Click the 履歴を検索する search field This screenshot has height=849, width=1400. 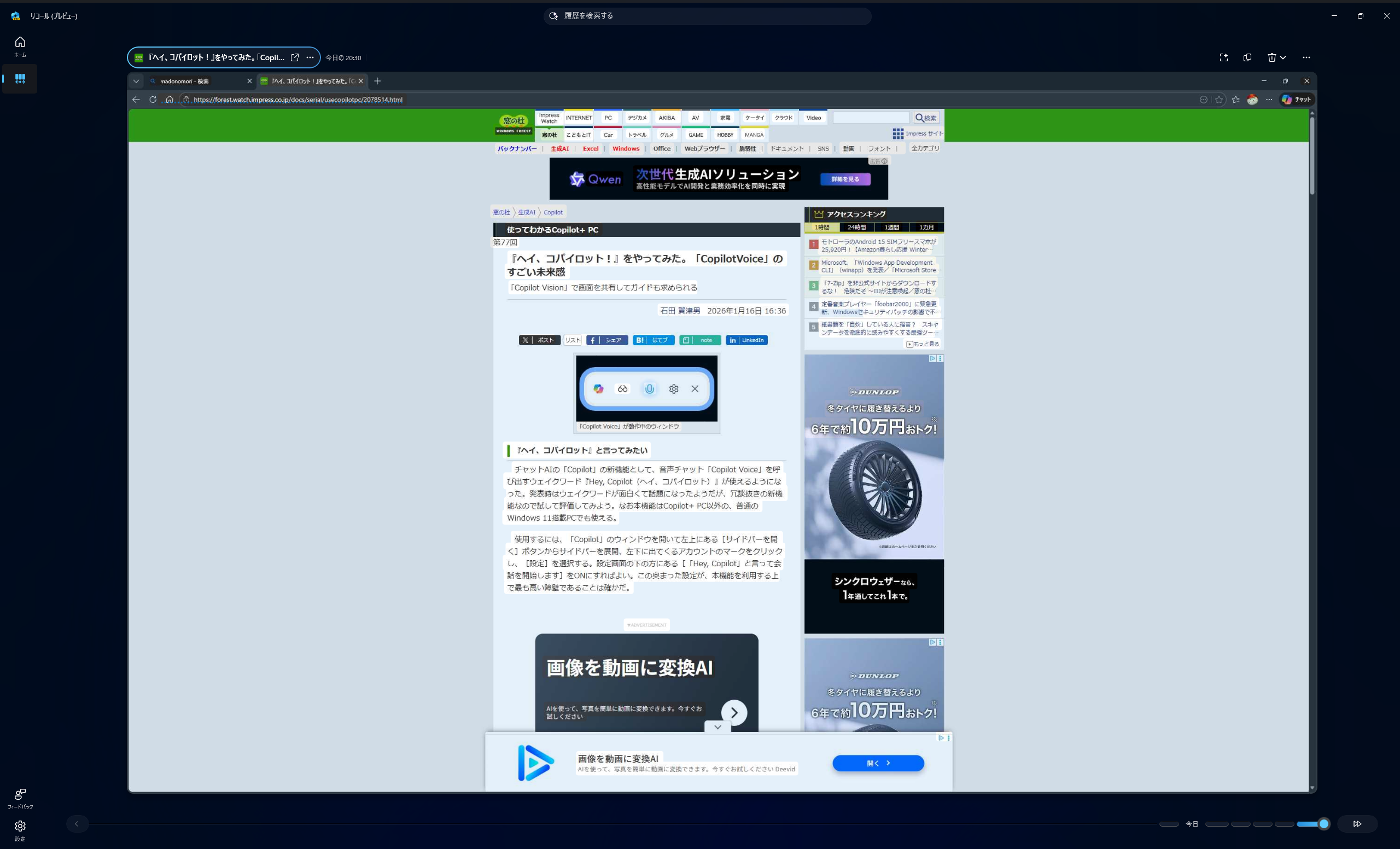[707, 16]
